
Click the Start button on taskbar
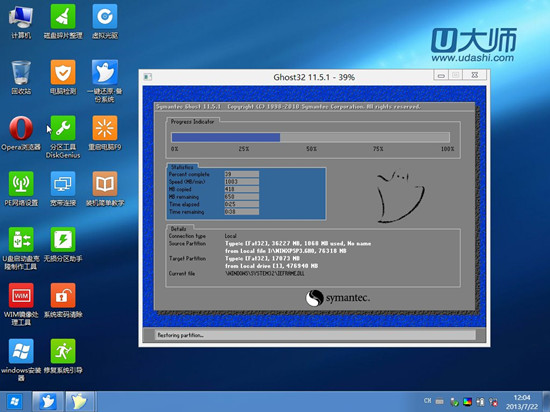14,401
